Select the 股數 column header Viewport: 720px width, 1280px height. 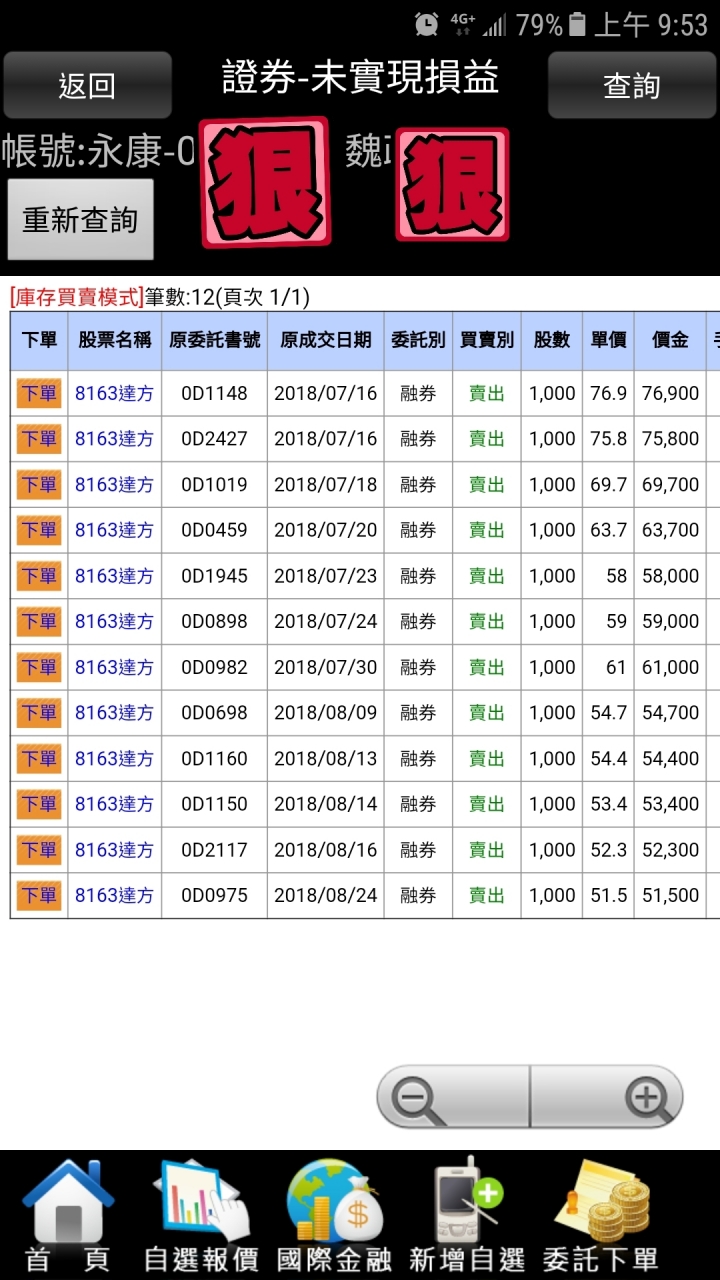pos(552,340)
